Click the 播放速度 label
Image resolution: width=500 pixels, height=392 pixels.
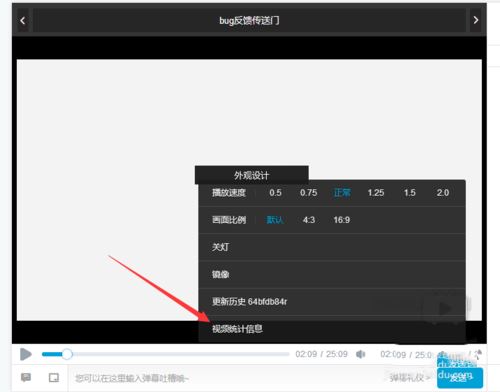tap(229, 193)
